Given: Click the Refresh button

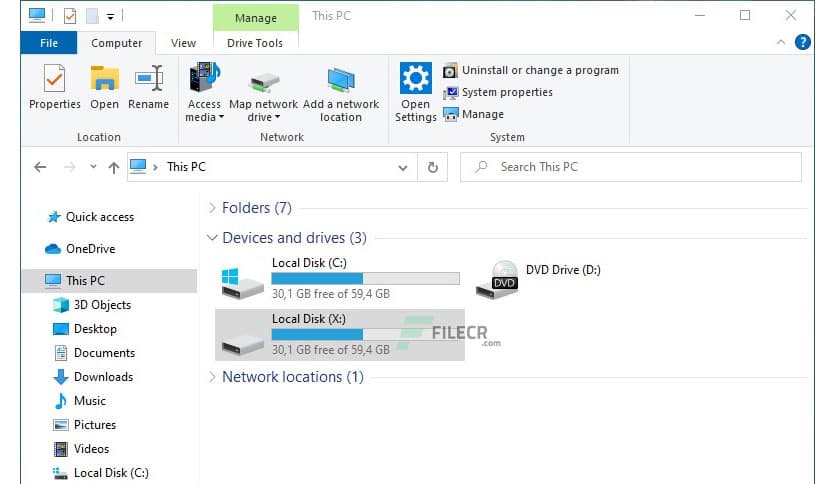Looking at the screenshot, I should [433, 167].
